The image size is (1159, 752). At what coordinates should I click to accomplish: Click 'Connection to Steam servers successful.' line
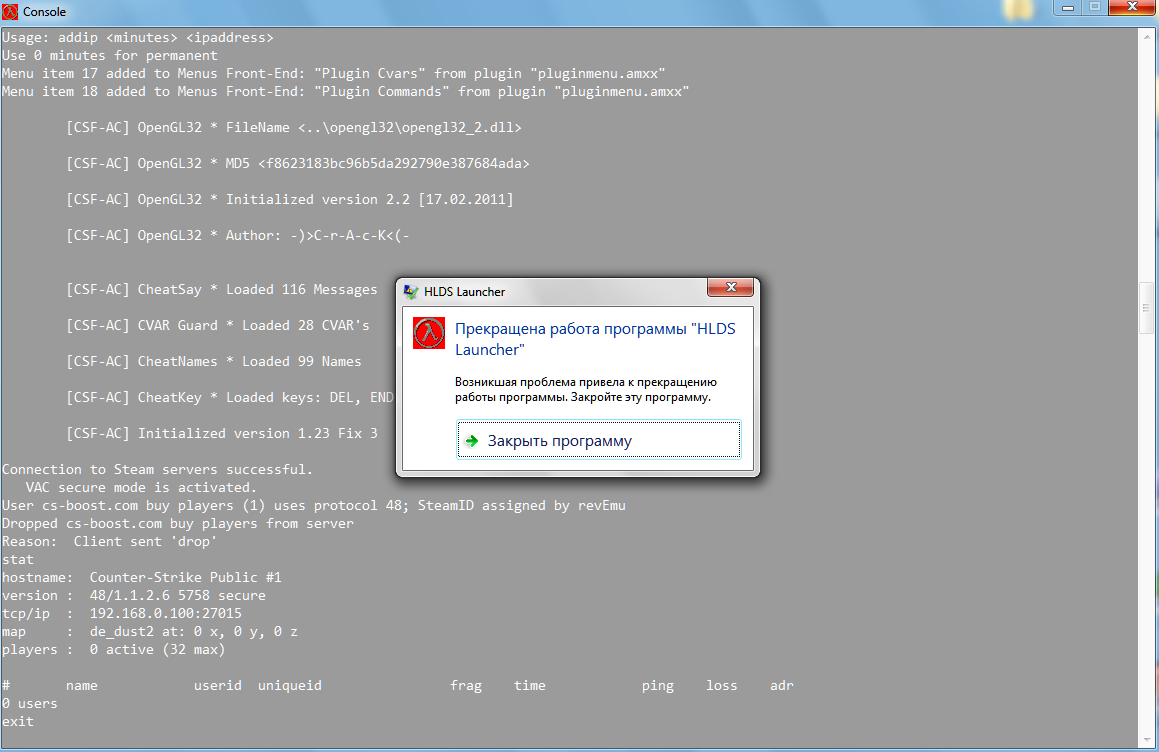click(x=157, y=470)
